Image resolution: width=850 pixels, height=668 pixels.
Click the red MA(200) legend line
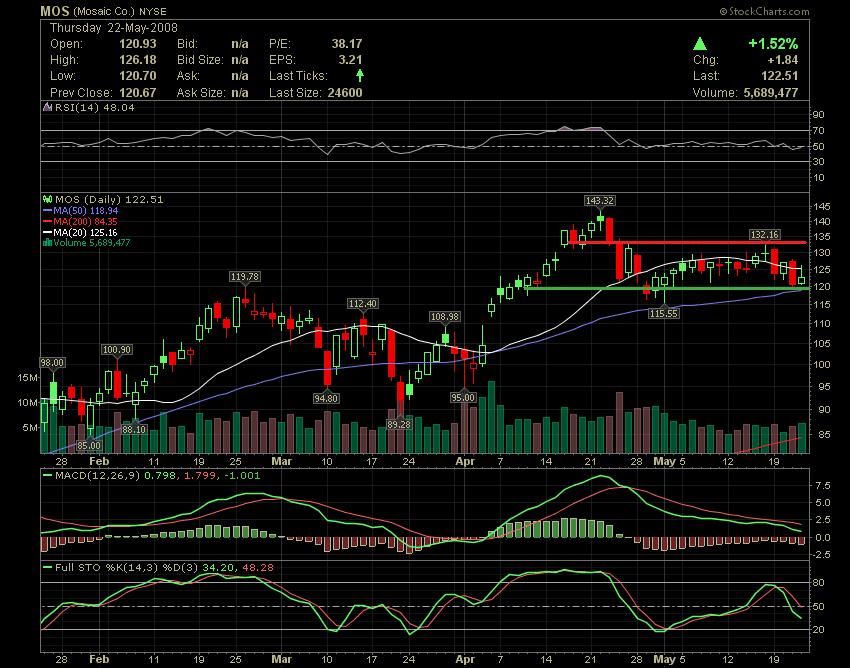(x=48, y=221)
